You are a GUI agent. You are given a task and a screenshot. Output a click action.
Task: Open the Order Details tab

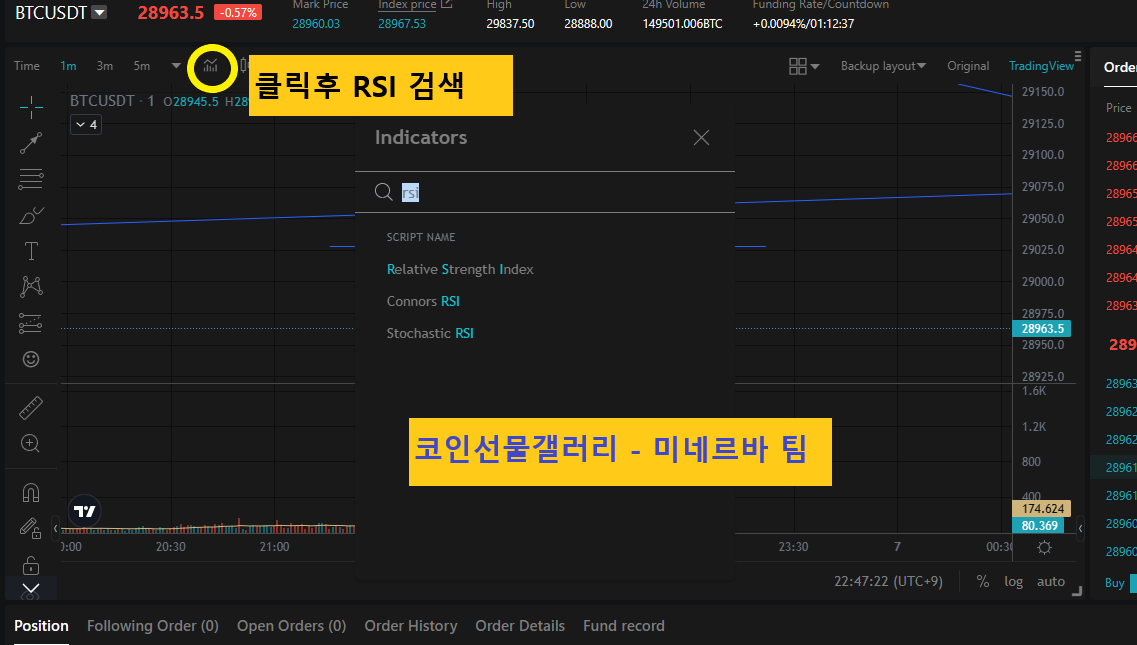click(x=520, y=625)
